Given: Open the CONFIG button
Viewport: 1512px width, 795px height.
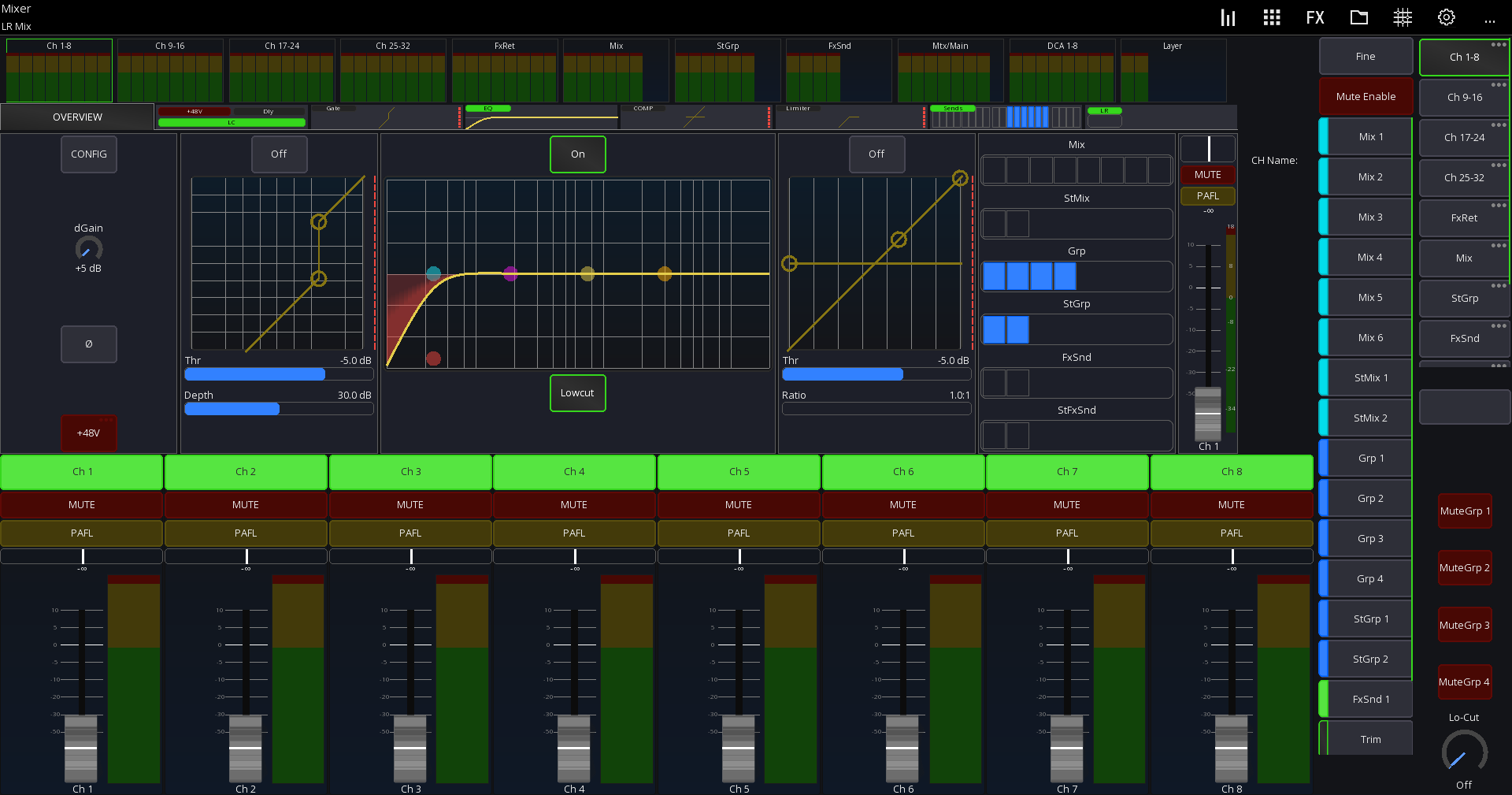Looking at the screenshot, I should pos(89,154).
